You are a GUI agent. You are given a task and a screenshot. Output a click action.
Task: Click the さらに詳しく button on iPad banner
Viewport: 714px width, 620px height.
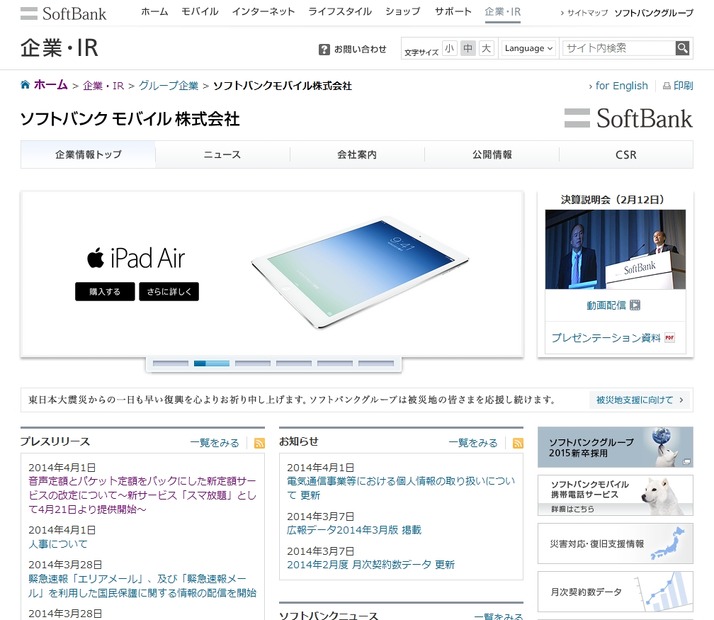(169, 291)
